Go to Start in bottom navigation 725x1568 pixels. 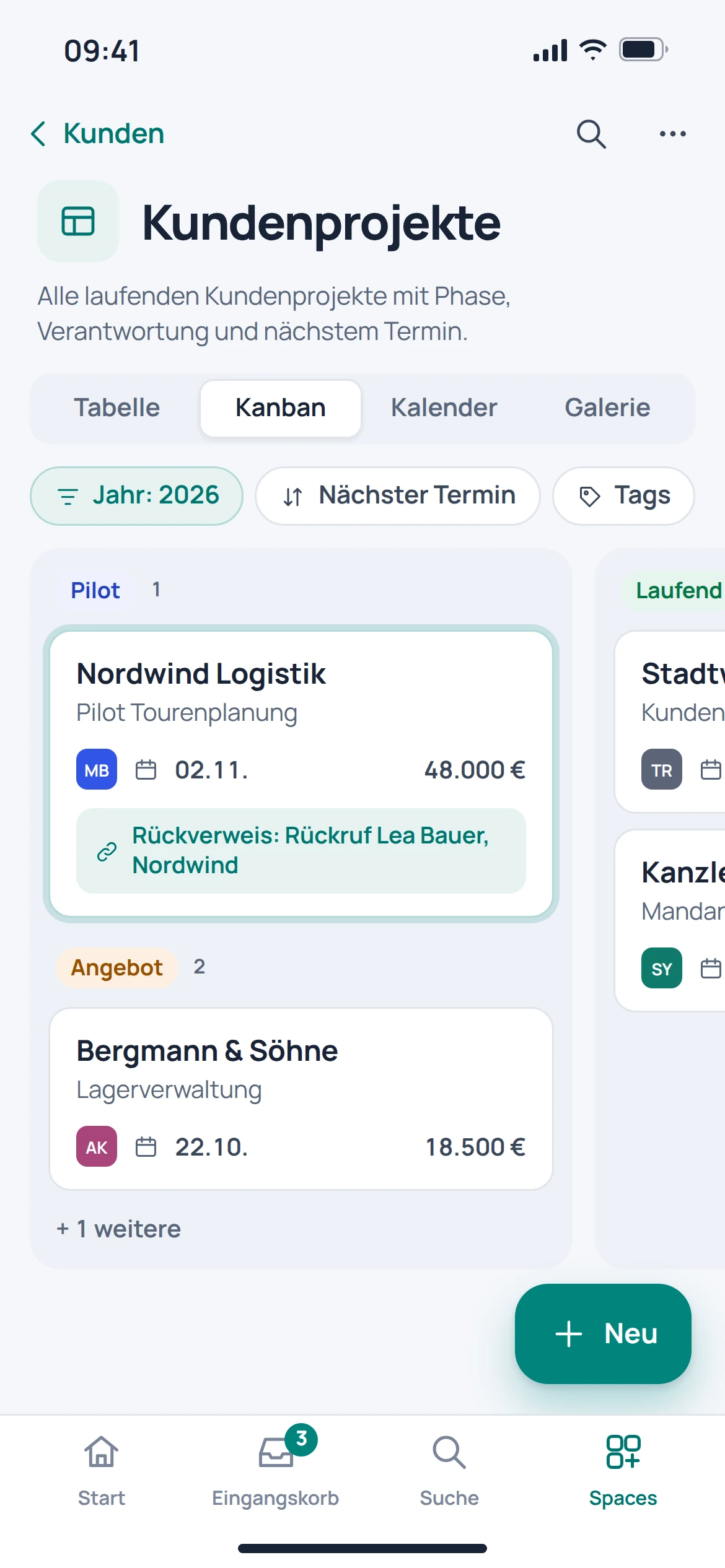(x=102, y=1471)
